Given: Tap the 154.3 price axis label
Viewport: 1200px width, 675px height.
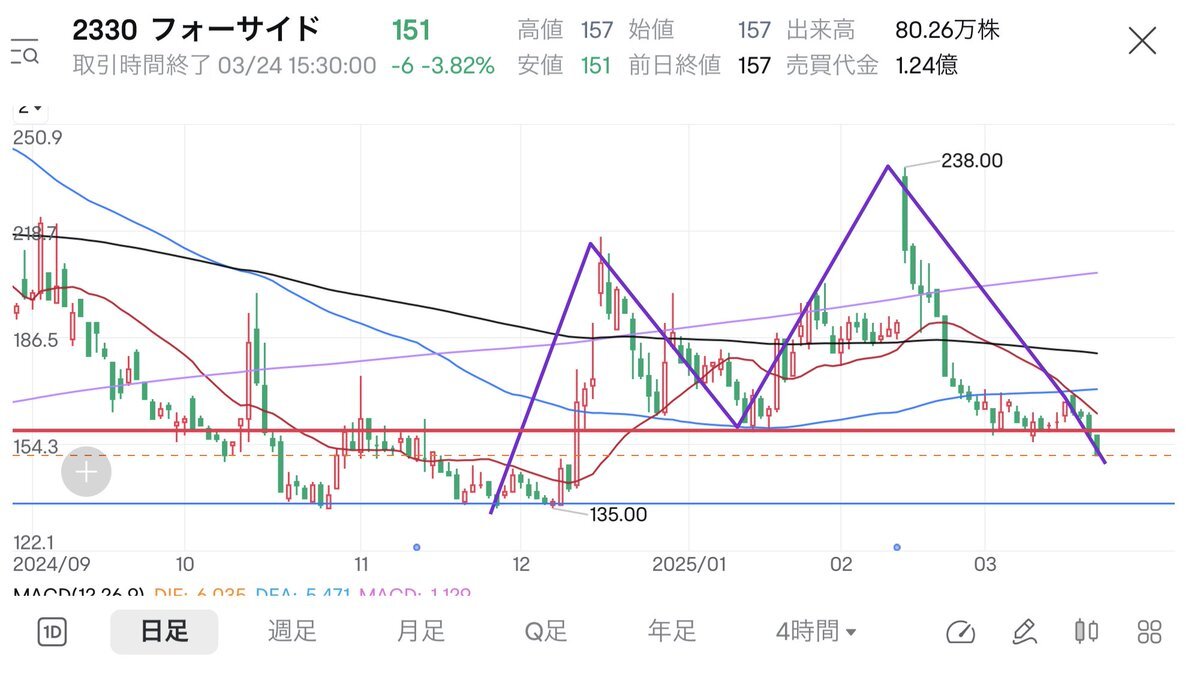Looking at the screenshot, I should click(x=37, y=447).
